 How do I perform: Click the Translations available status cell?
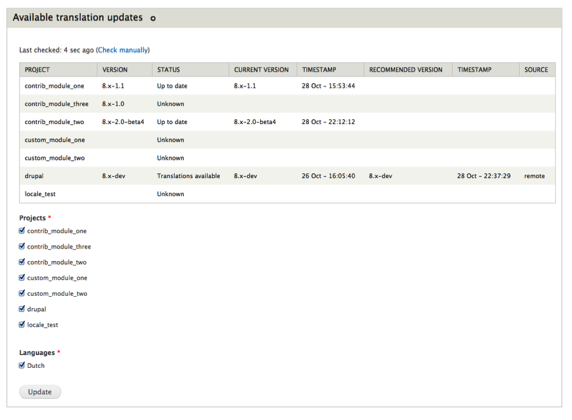click(x=188, y=176)
